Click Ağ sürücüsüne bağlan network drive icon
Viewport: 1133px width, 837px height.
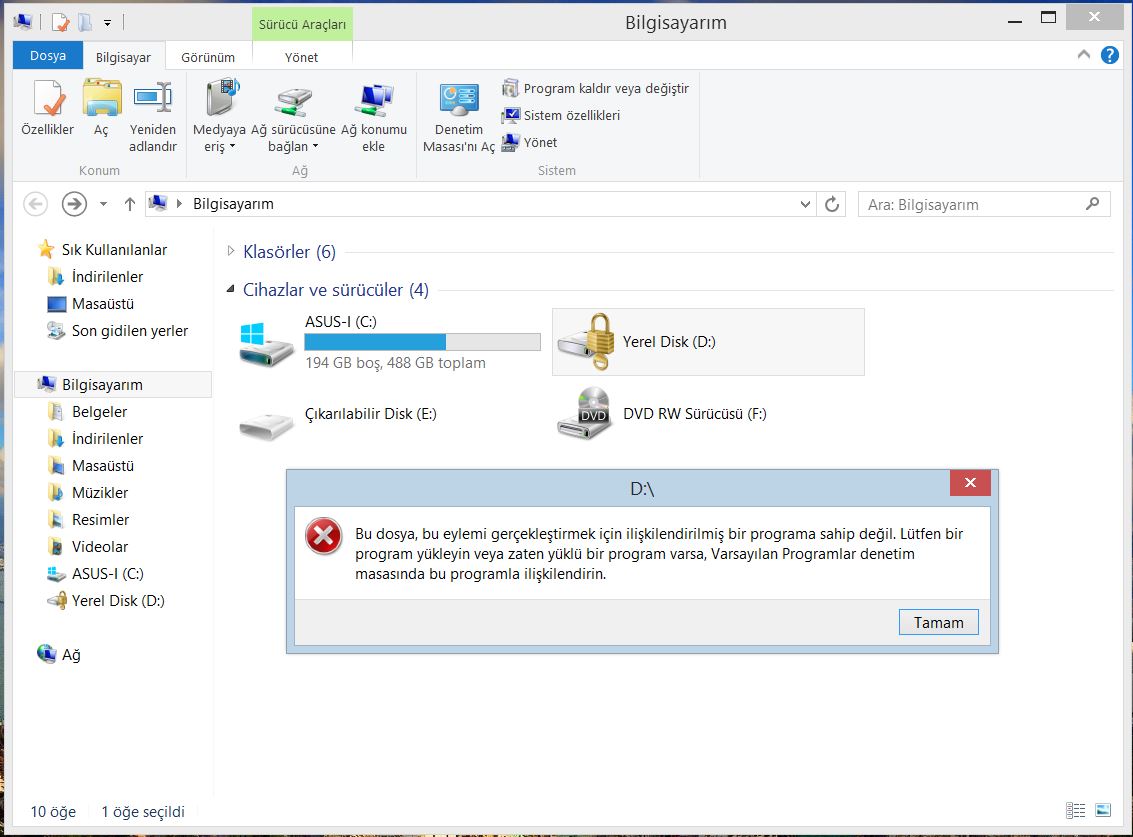click(293, 101)
